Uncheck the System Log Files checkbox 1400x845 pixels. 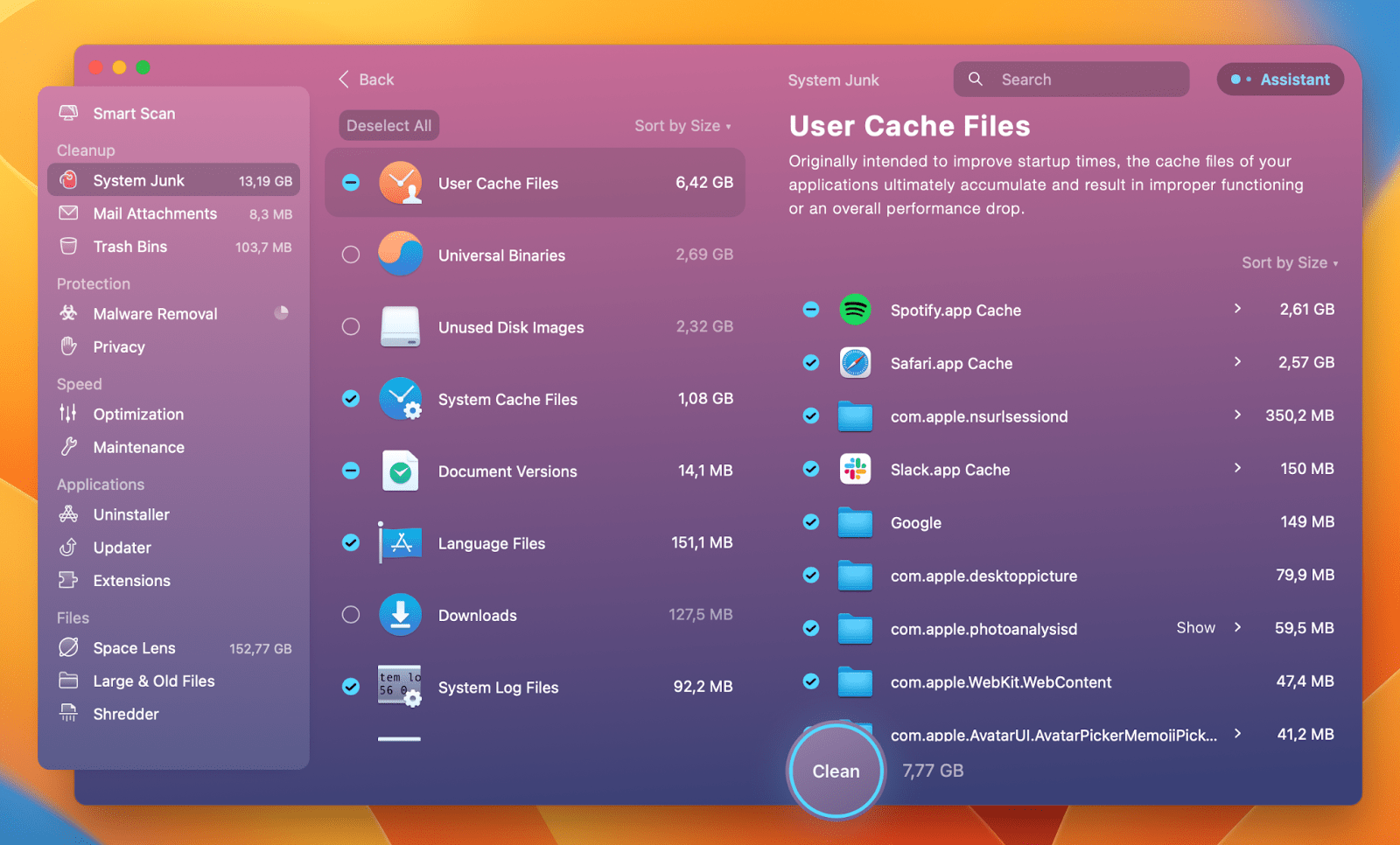(351, 687)
